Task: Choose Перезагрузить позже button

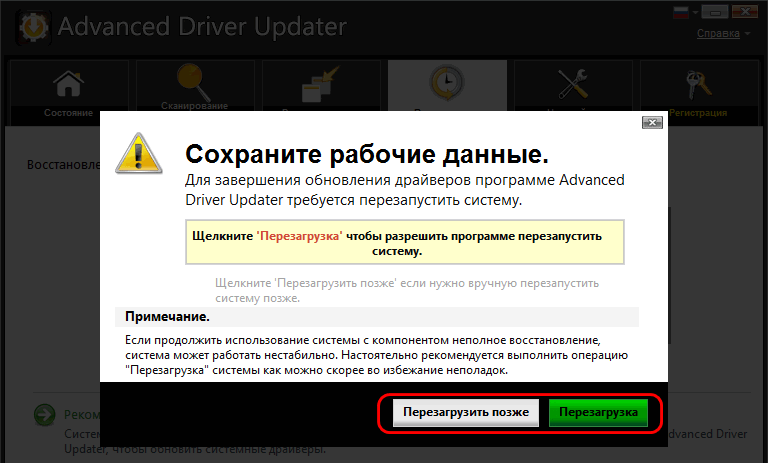Action: 466,413
